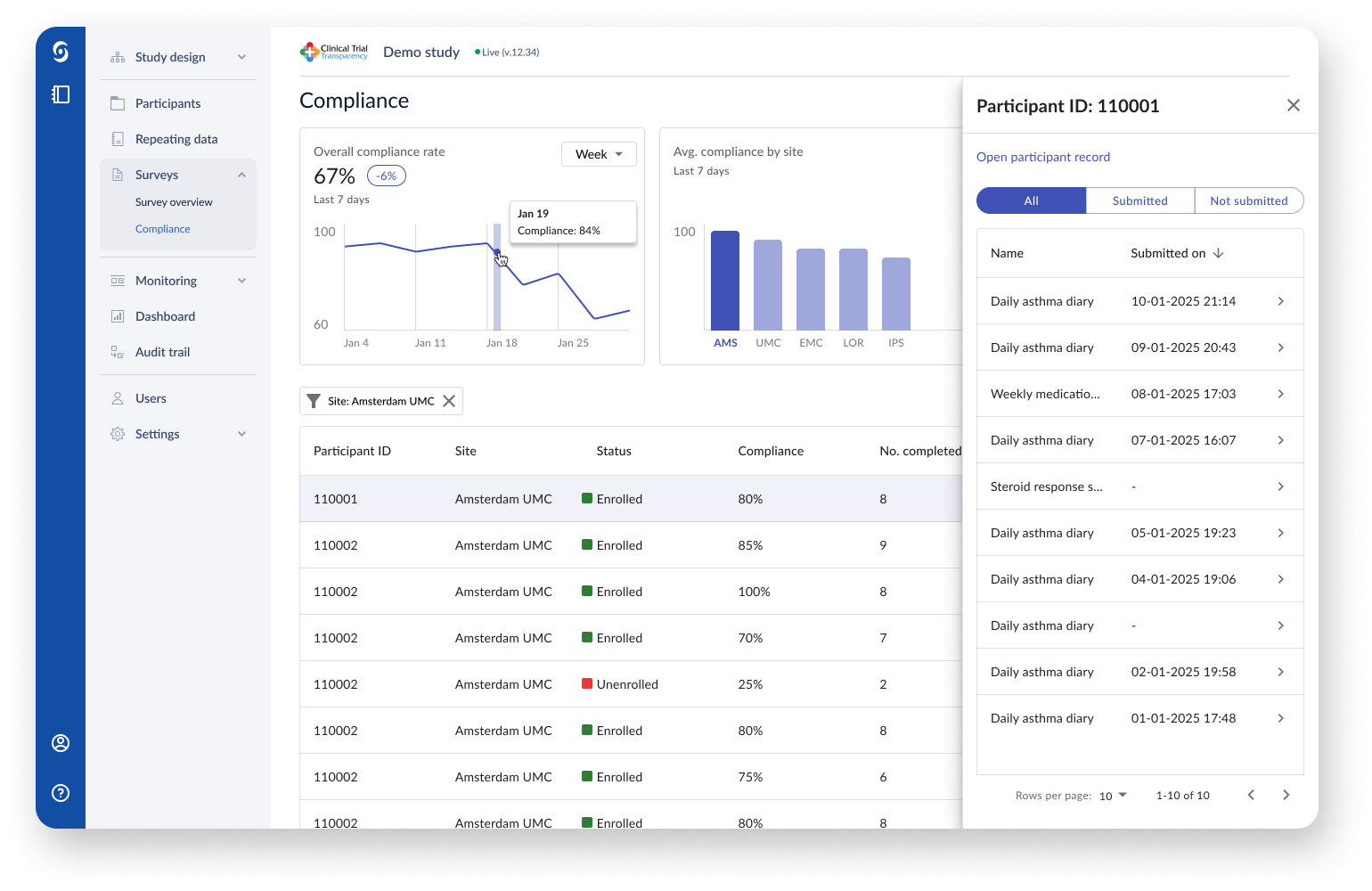Screen dimensions: 1372x891
Task: Open Daily asthma diary 05-01-2025 19:23 entry
Action: (1140, 533)
